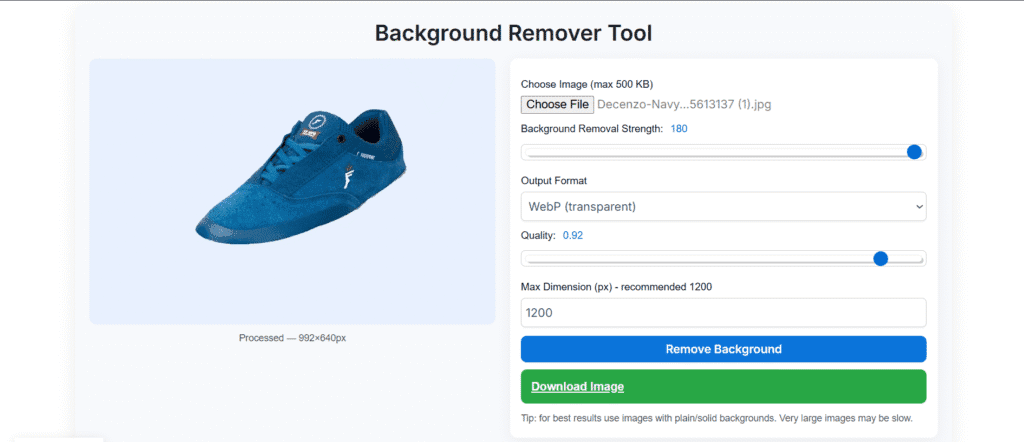1024x442 pixels.
Task: Click the Background Remover Tool heading
Action: [513, 32]
